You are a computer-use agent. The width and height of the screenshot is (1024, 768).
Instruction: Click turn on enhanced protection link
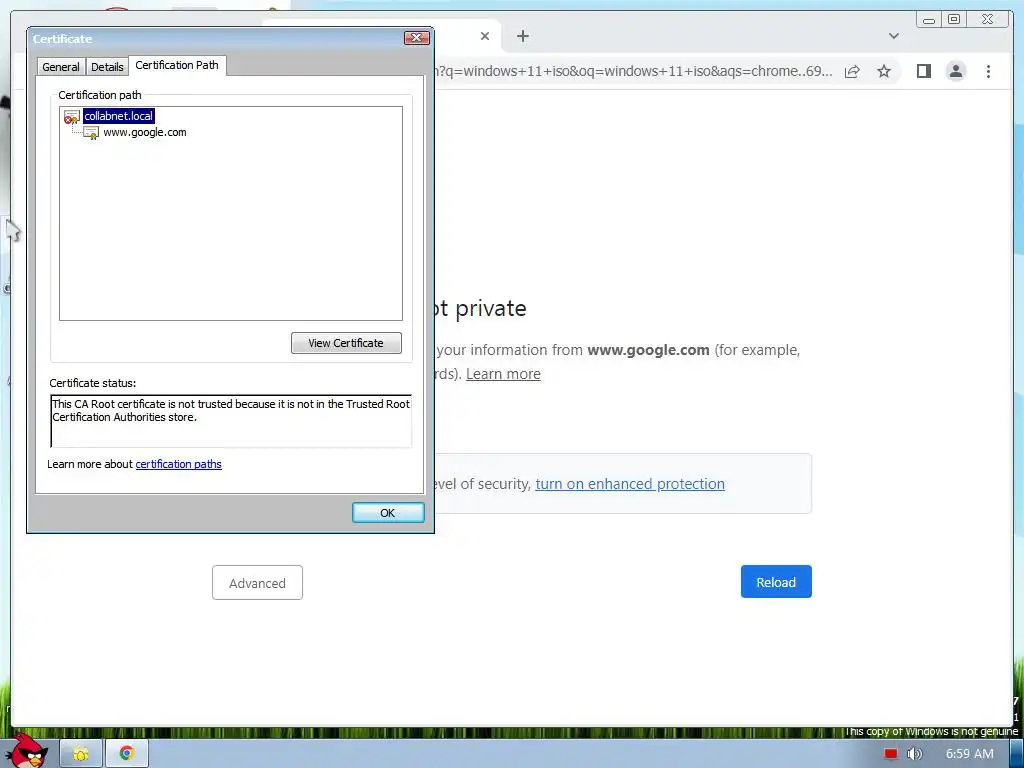click(x=630, y=484)
